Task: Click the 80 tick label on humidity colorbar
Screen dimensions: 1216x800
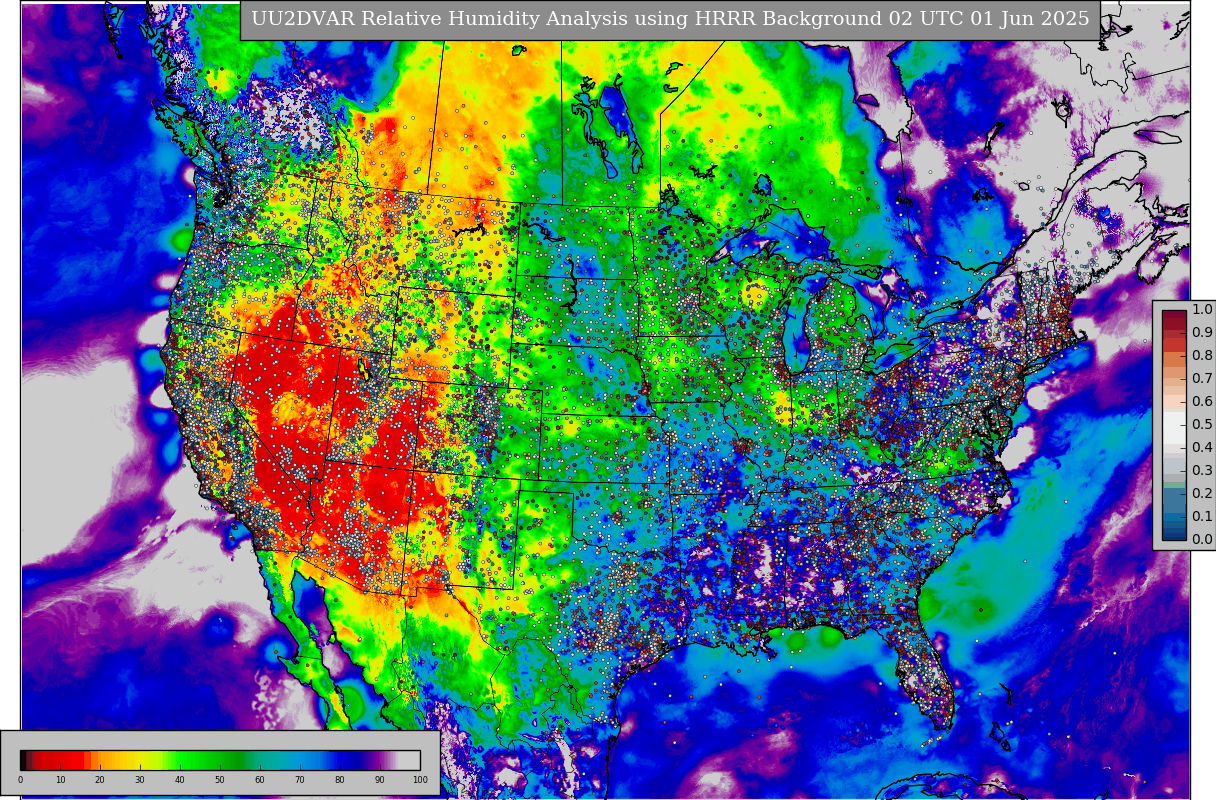Action: (340, 780)
